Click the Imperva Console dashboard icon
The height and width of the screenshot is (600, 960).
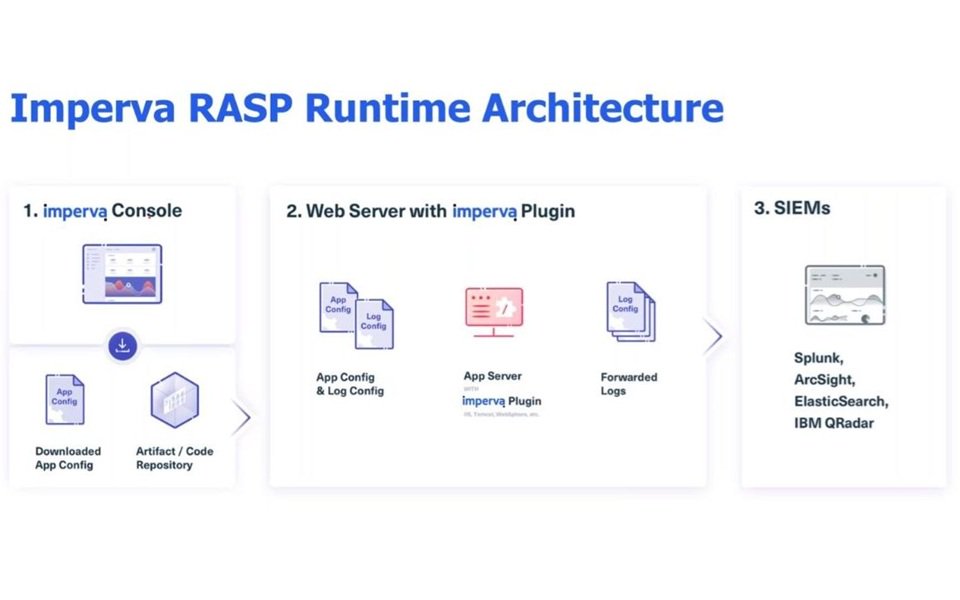point(121,274)
